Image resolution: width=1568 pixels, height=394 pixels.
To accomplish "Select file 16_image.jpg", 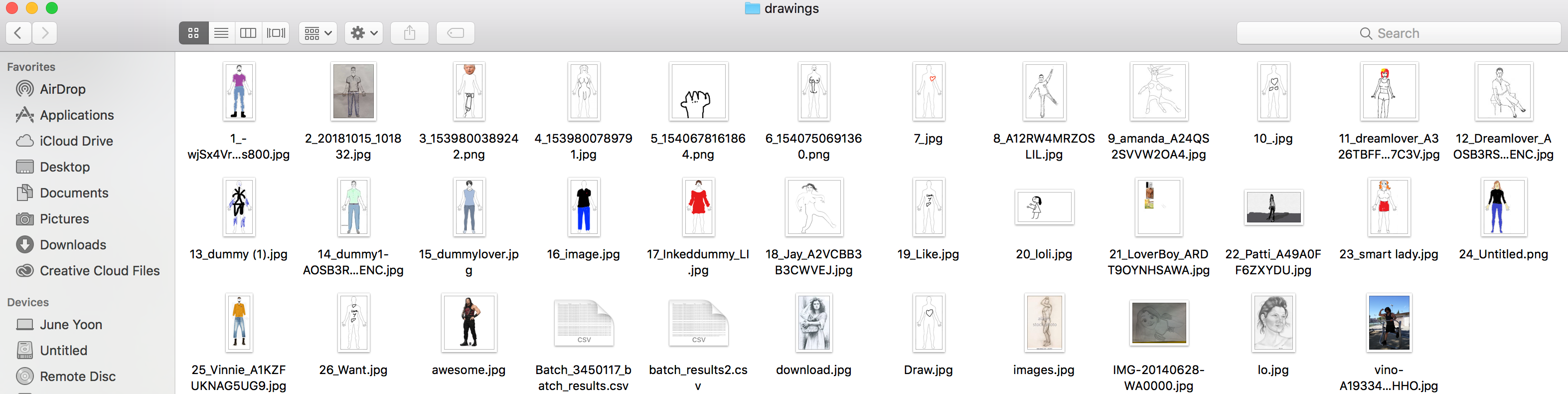I will click(584, 207).
